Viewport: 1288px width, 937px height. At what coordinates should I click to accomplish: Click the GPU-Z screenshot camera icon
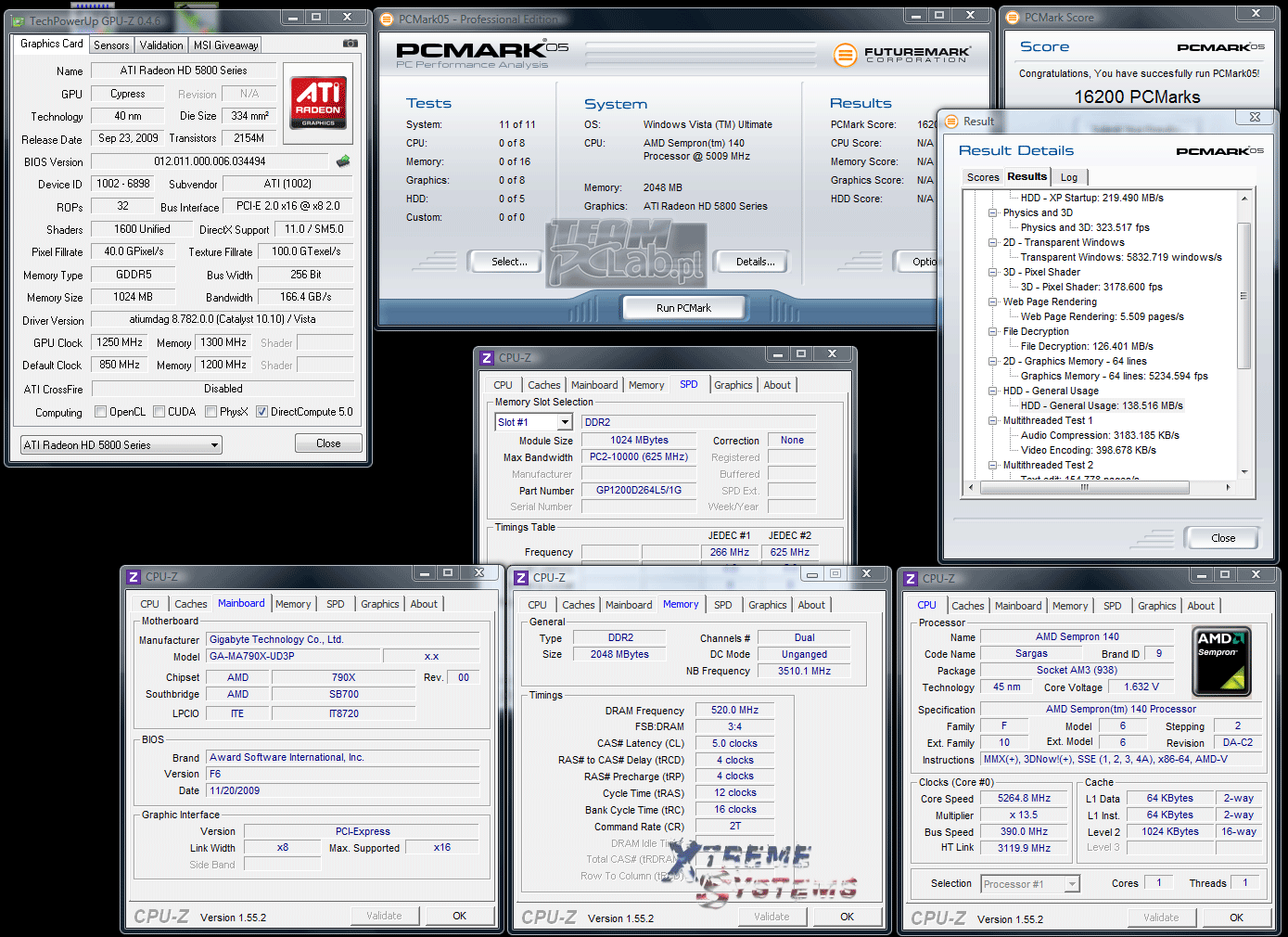[351, 44]
